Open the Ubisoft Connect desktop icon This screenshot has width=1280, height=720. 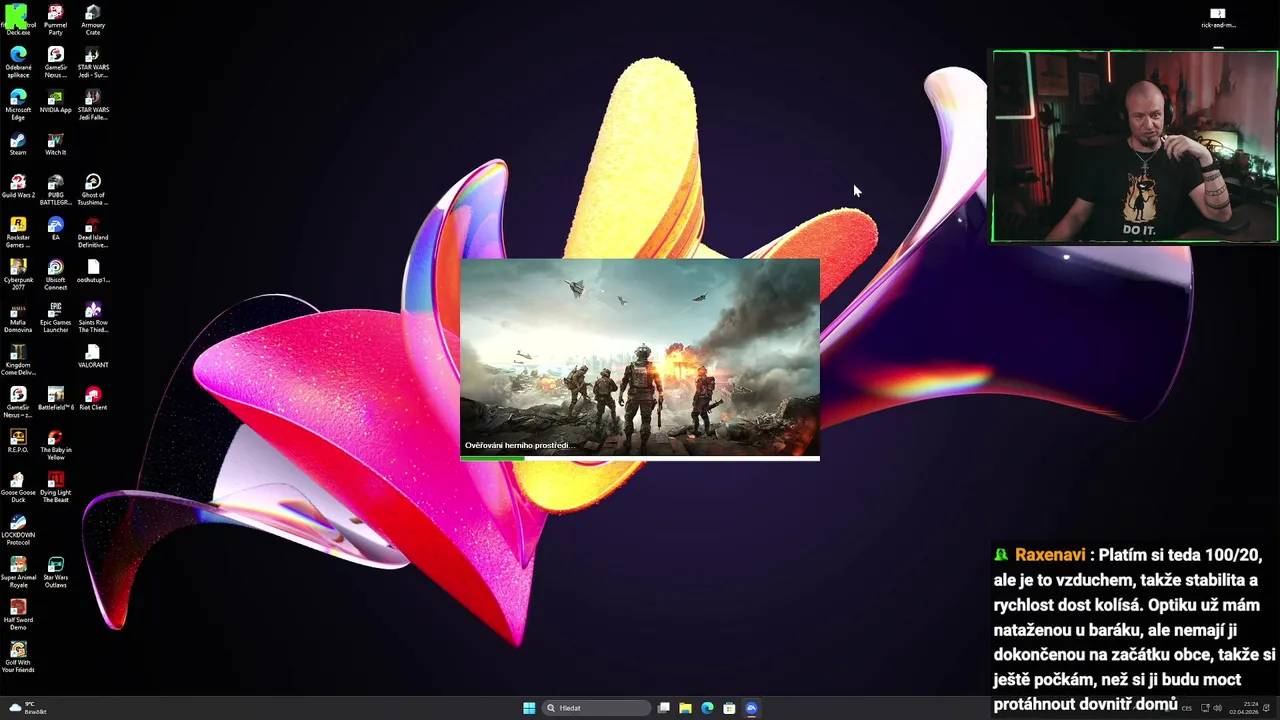tap(55, 275)
